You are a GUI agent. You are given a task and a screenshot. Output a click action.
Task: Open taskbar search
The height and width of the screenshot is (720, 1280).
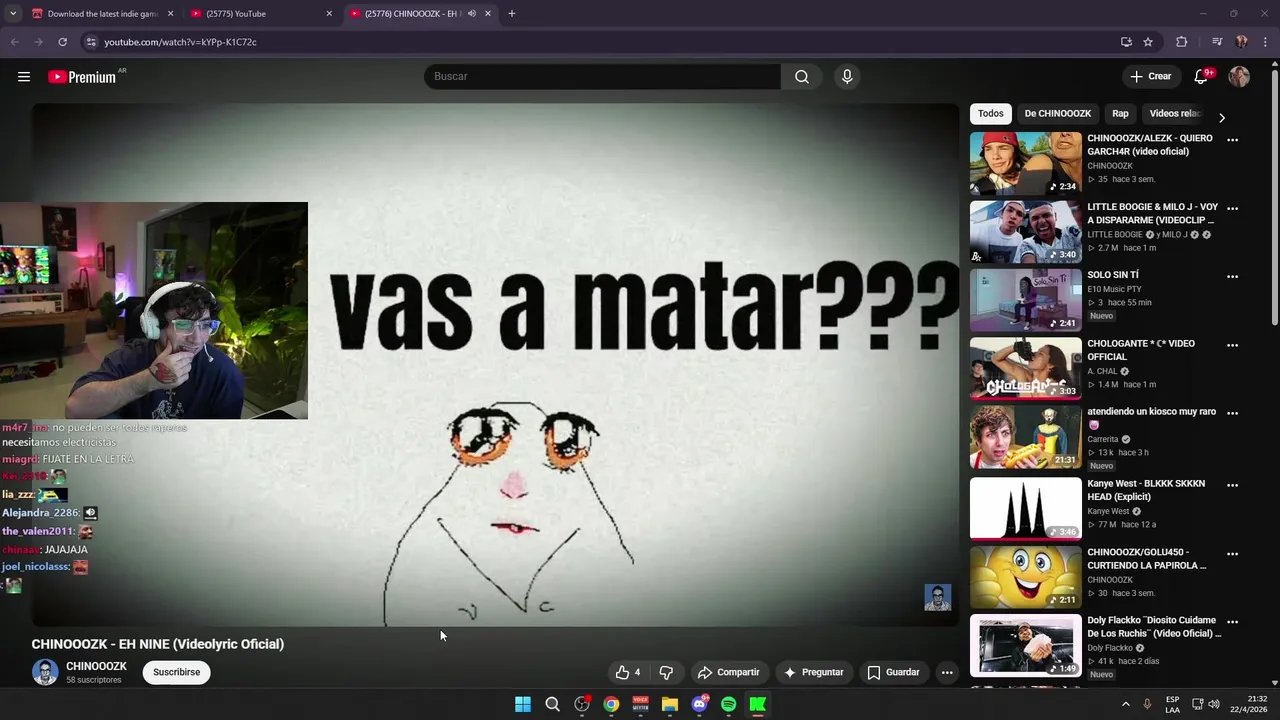[552, 704]
